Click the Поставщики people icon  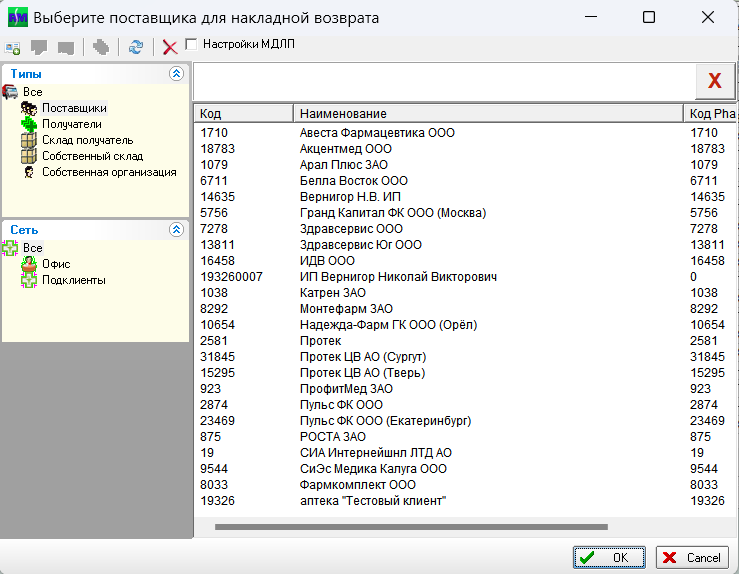(x=29, y=108)
